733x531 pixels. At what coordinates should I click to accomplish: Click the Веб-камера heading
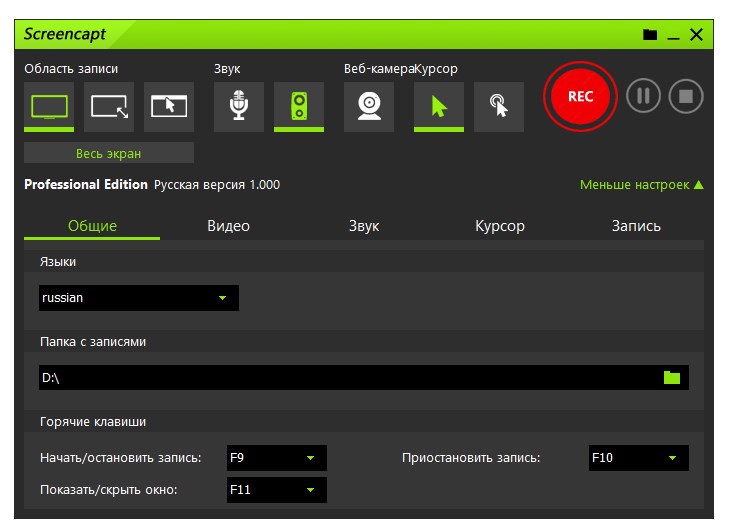tap(379, 69)
